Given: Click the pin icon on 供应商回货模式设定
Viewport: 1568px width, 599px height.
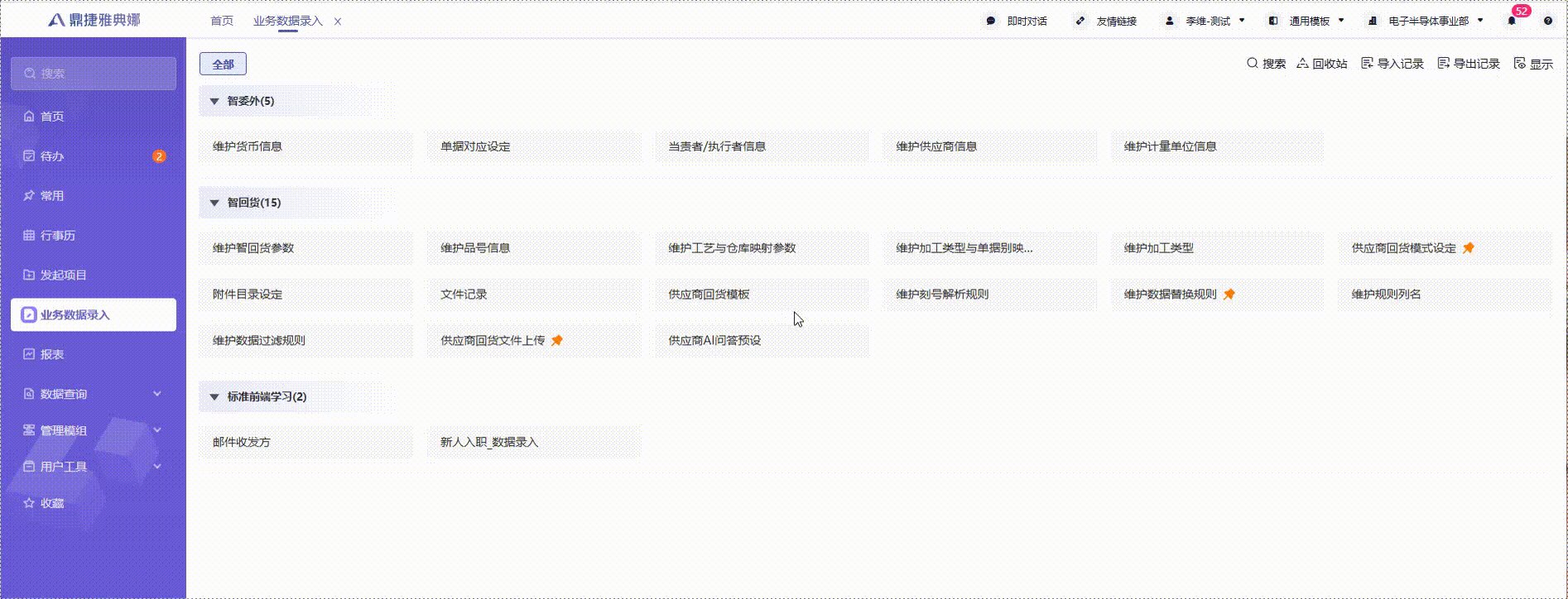Looking at the screenshot, I should [x=1468, y=248].
